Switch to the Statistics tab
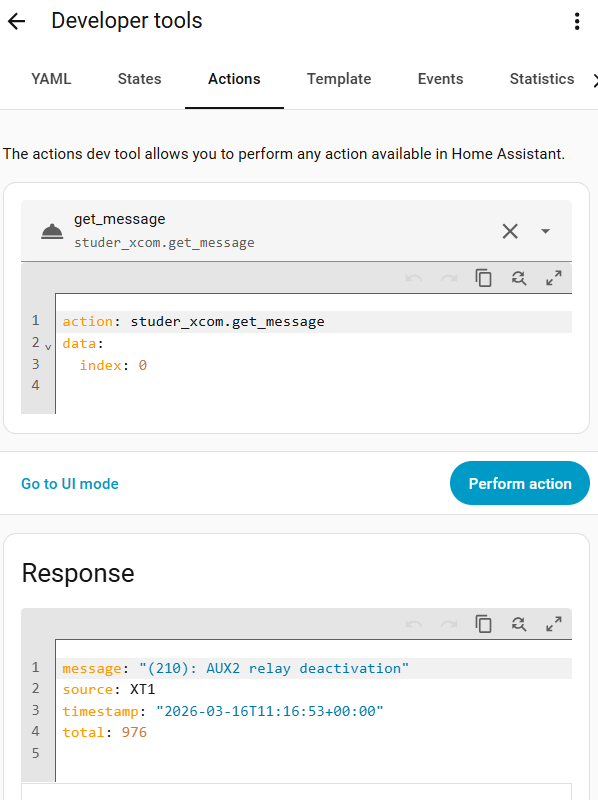 pos(542,79)
